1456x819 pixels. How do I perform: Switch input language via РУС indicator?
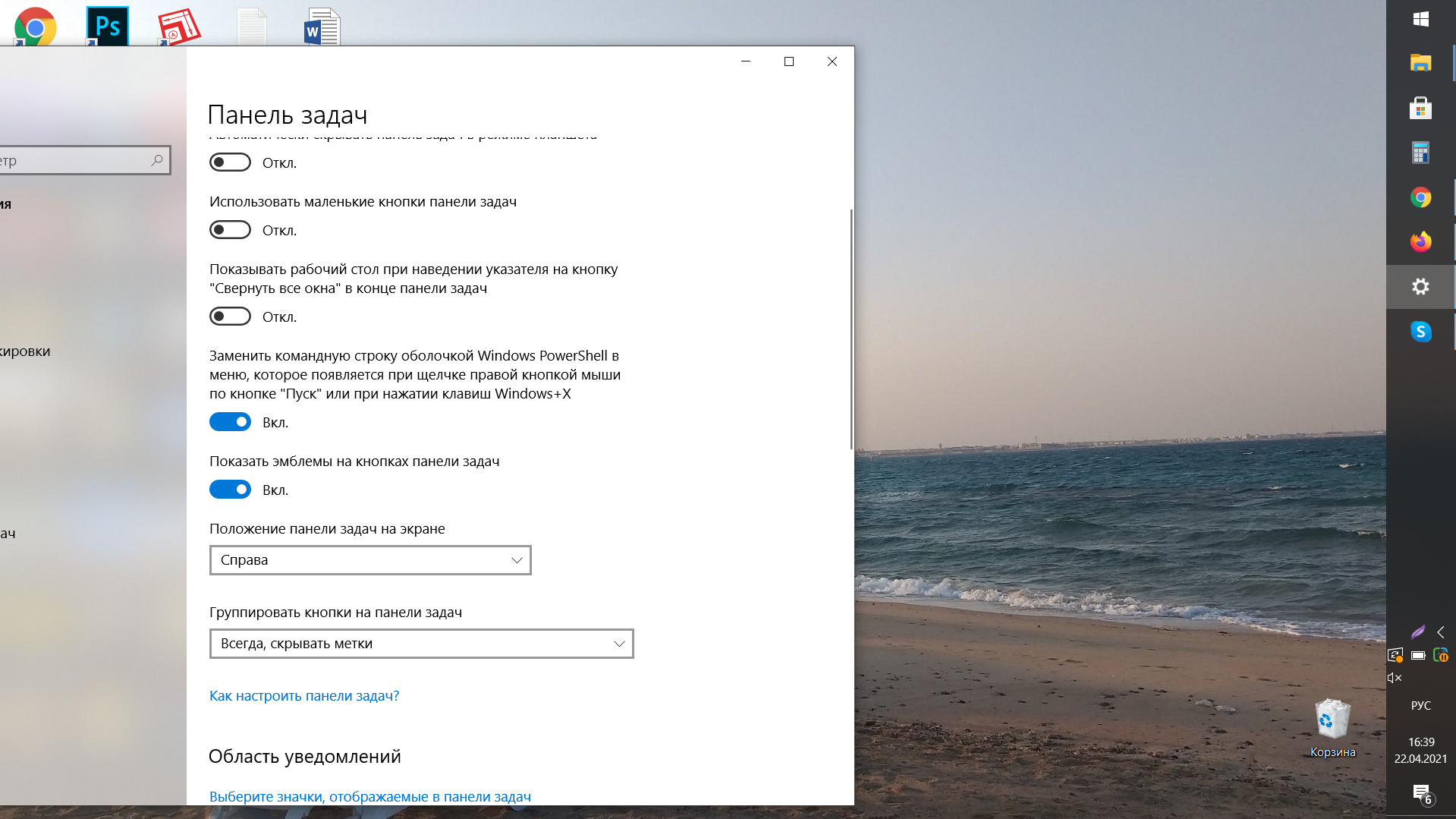coord(1421,706)
